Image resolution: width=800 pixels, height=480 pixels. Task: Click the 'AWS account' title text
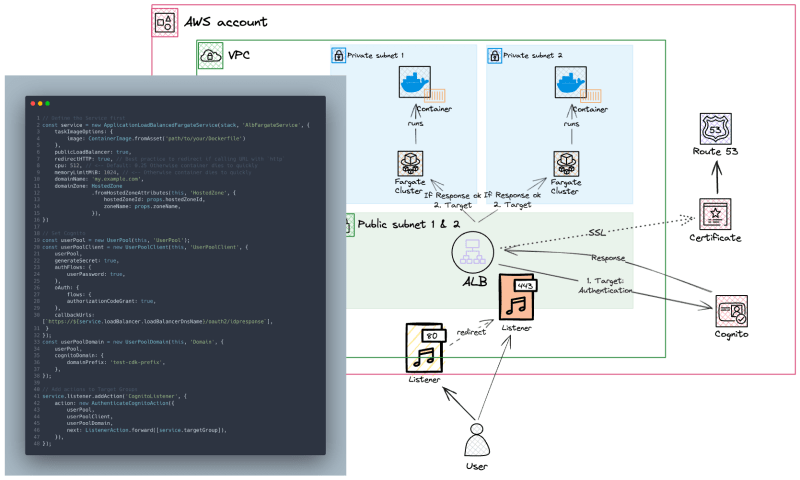click(x=226, y=22)
